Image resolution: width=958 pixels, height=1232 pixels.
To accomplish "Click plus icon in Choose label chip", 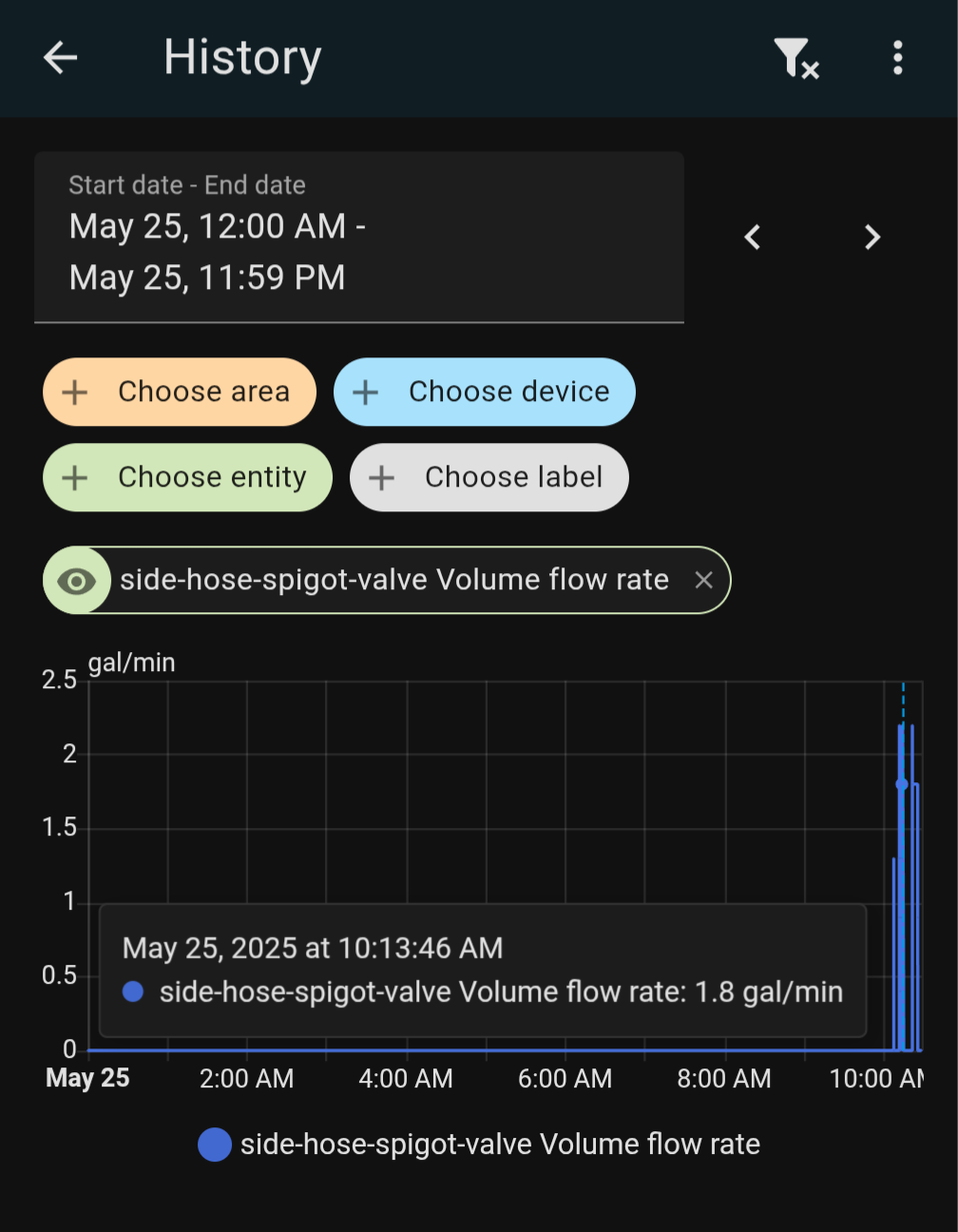I will [382, 477].
